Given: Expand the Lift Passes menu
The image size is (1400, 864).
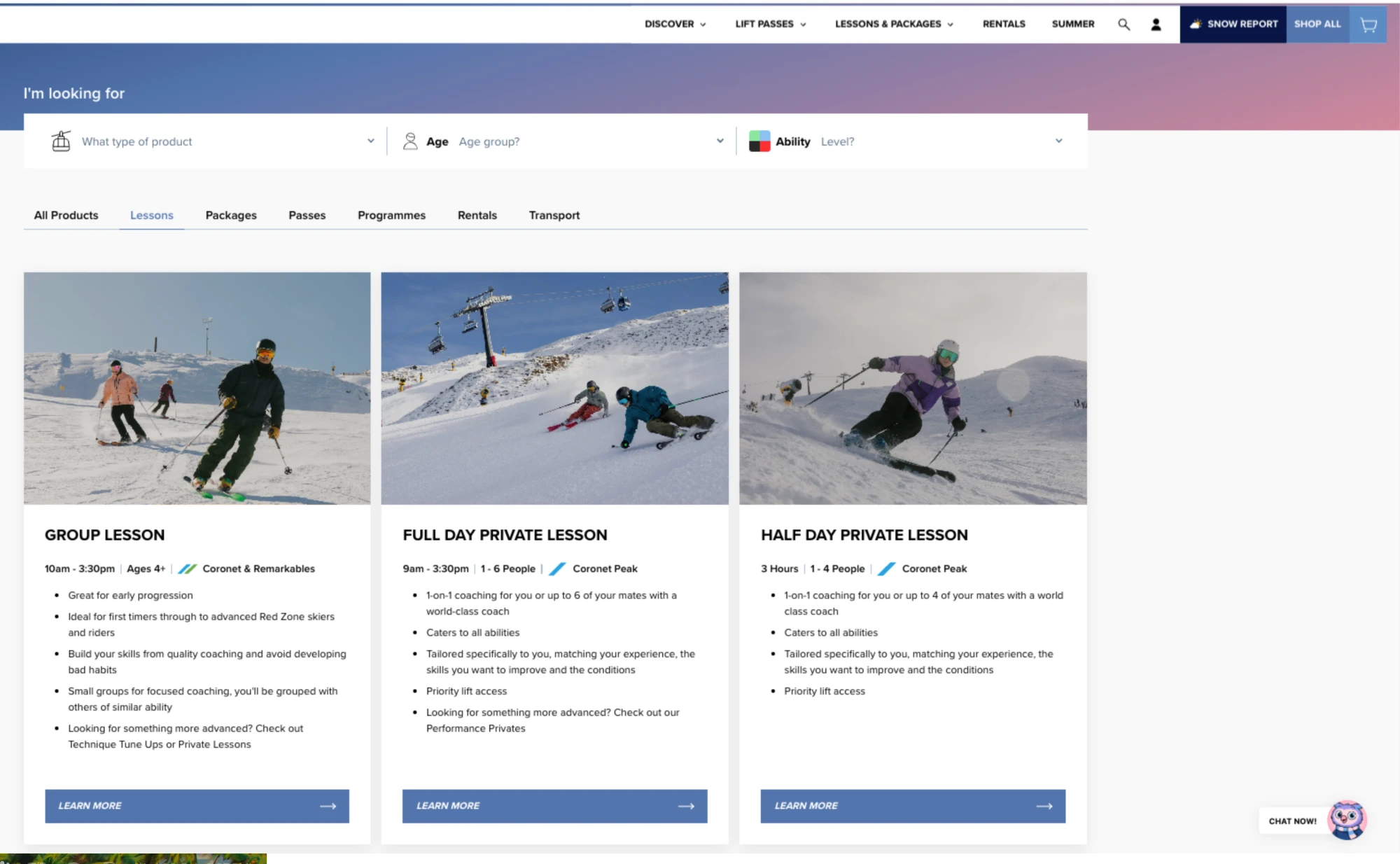Looking at the screenshot, I should coord(771,24).
